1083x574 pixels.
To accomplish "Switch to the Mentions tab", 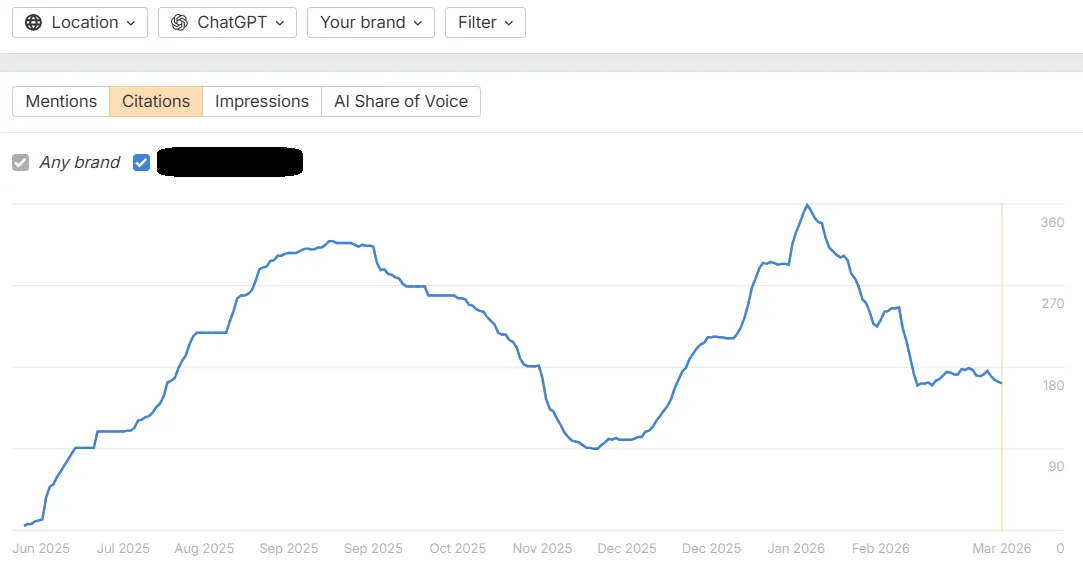I will 61,102.
